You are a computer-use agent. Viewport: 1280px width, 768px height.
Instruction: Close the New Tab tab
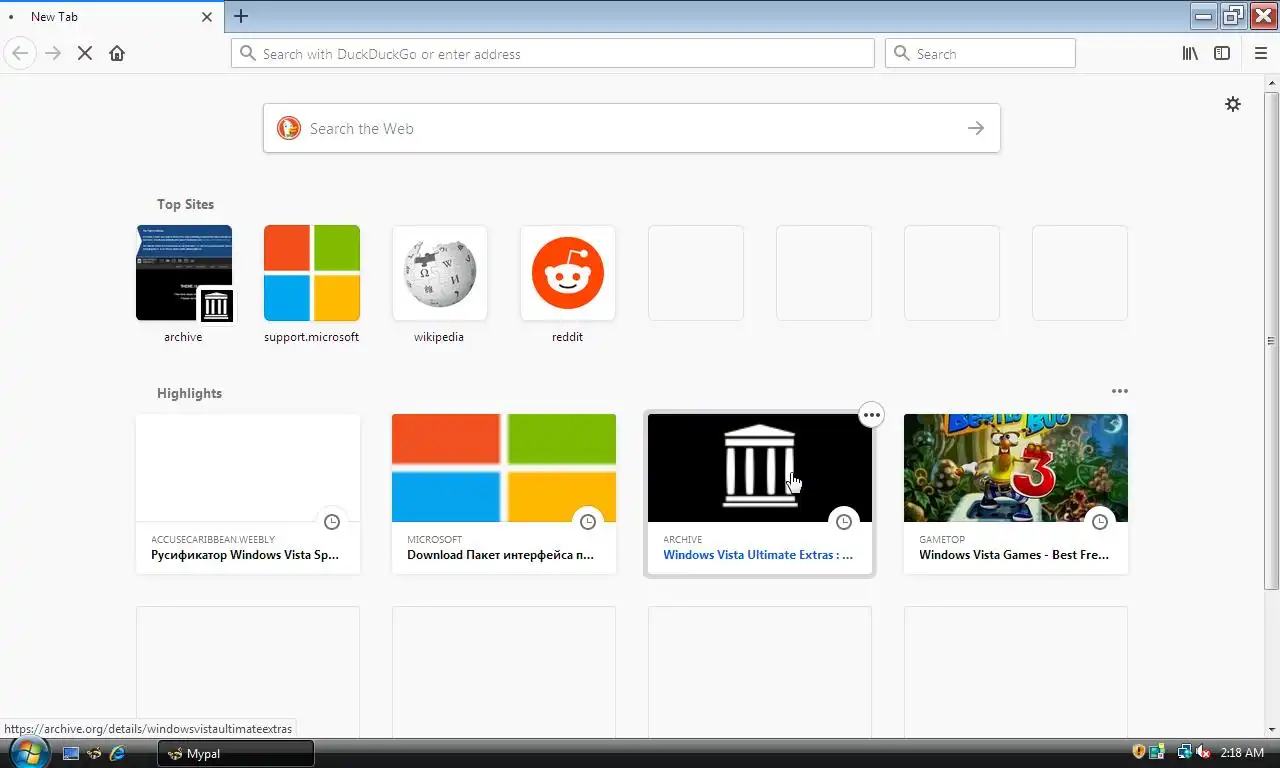[207, 17]
